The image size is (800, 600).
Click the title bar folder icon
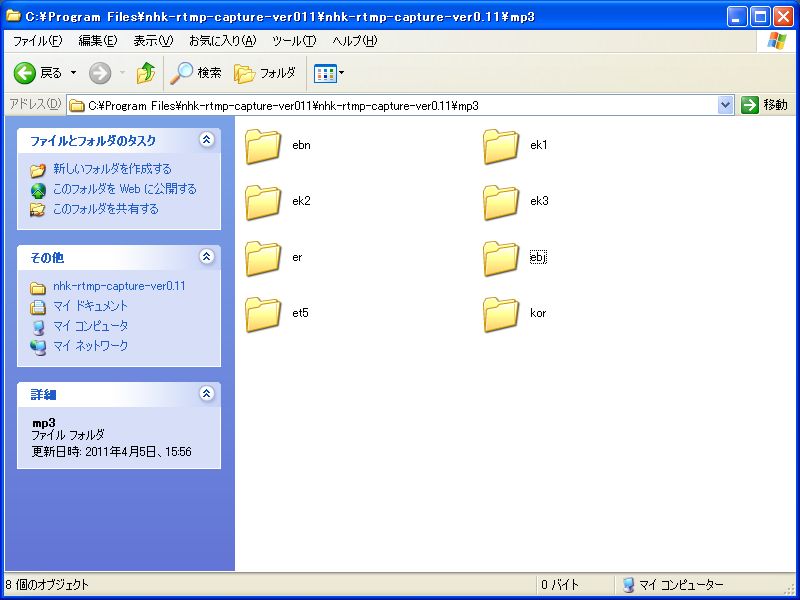13,15
